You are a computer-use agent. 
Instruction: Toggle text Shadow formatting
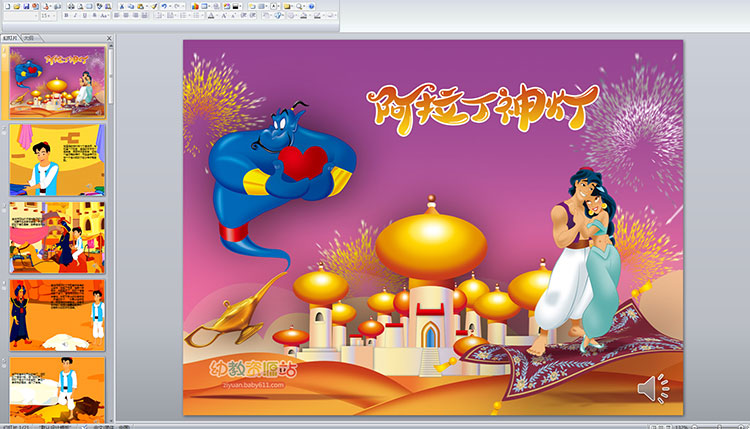click(x=94, y=15)
